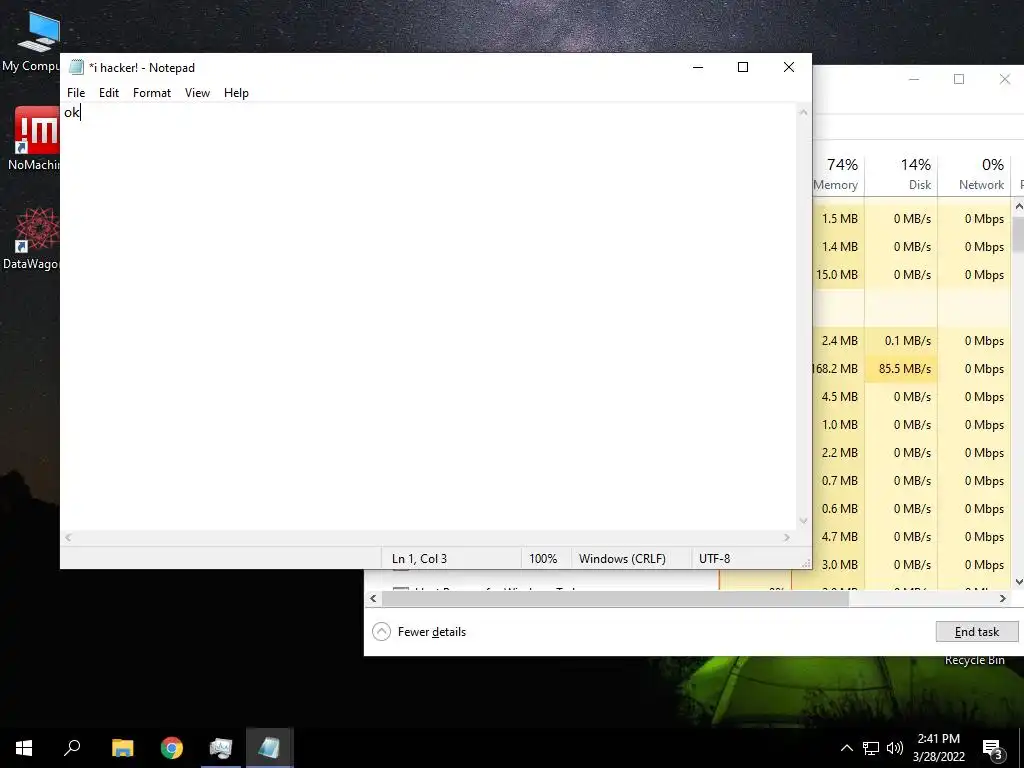Viewport: 1024px width, 768px height.
Task: Open taskbar search
Action: [x=72, y=748]
